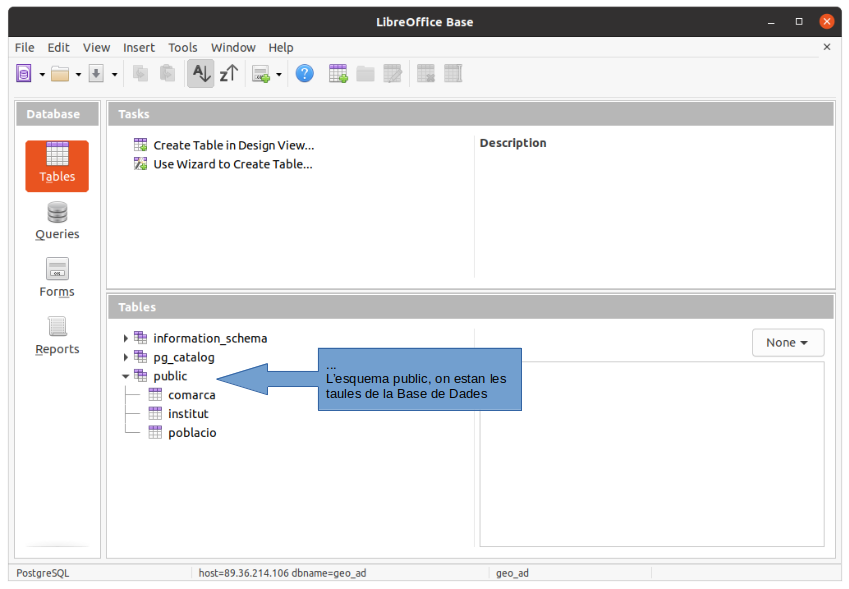Close document with menu bar X

(x=827, y=47)
